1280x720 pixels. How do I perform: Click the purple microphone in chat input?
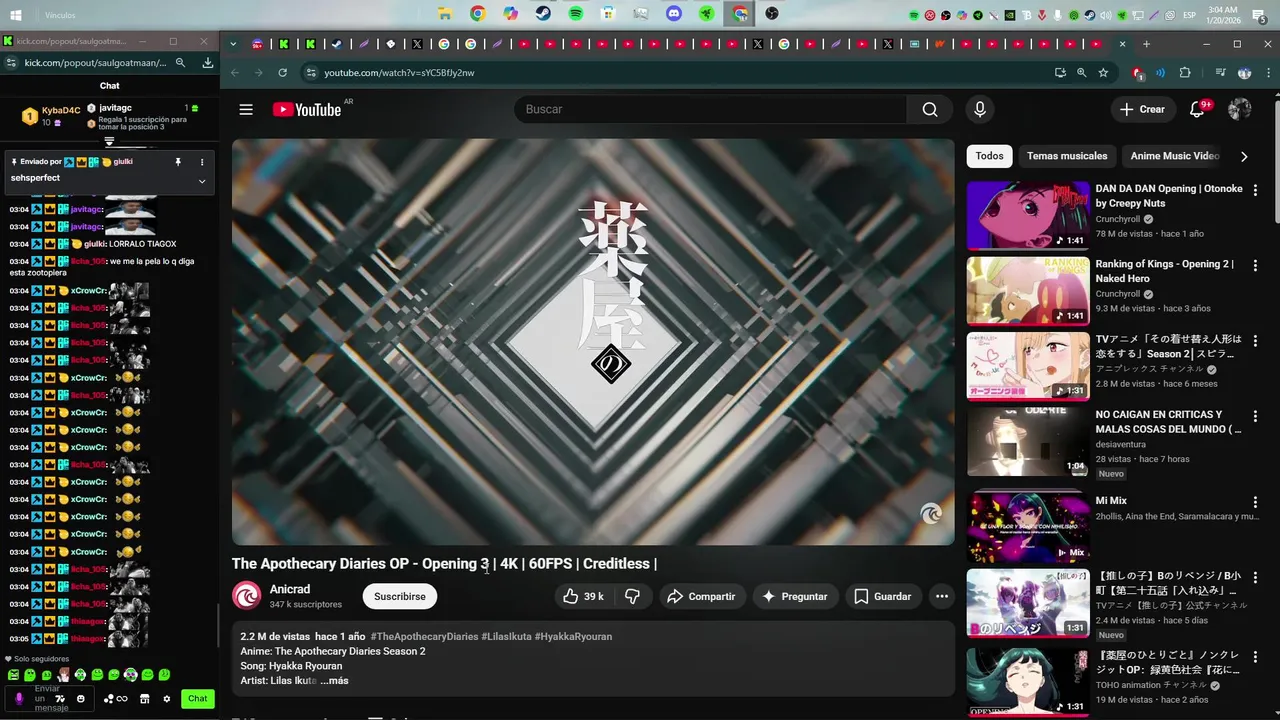[19, 698]
